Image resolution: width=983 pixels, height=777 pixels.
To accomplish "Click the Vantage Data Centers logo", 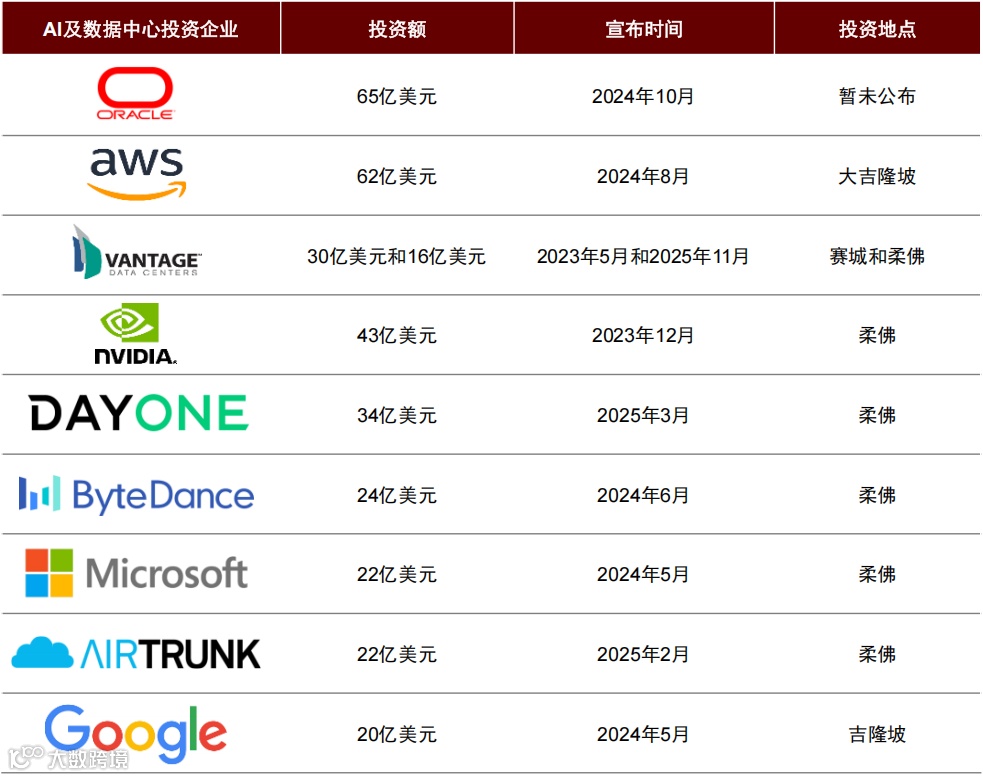I will (x=137, y=252).
